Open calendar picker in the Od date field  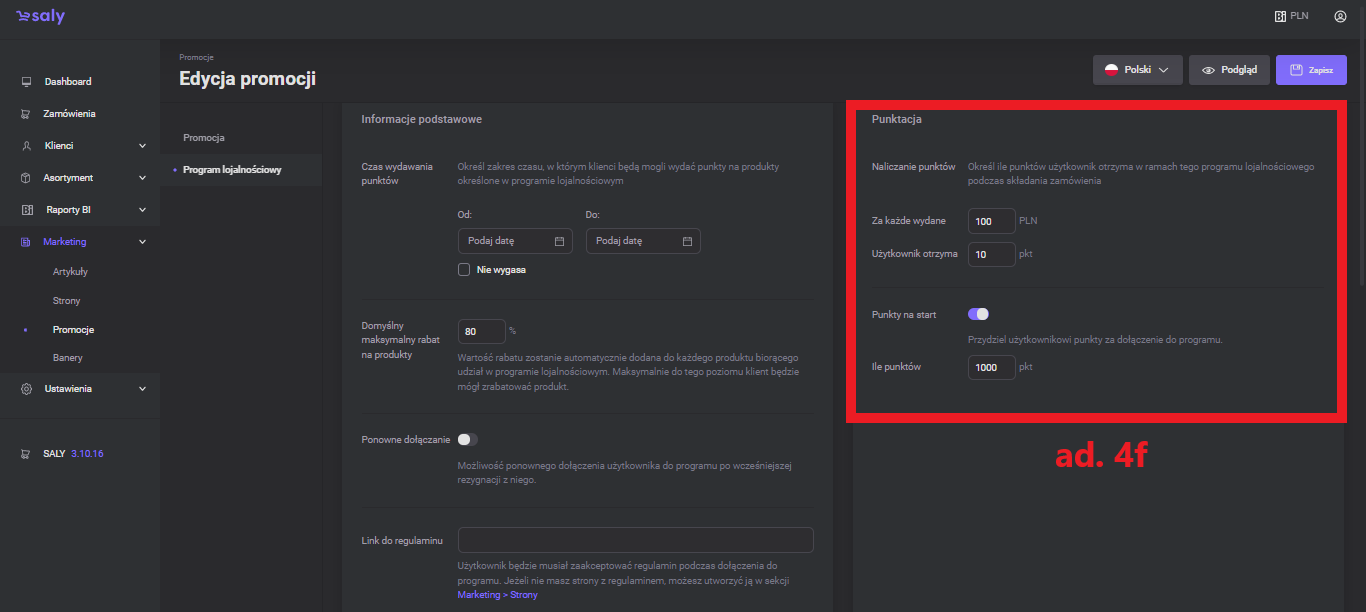[x=559, y=241]
